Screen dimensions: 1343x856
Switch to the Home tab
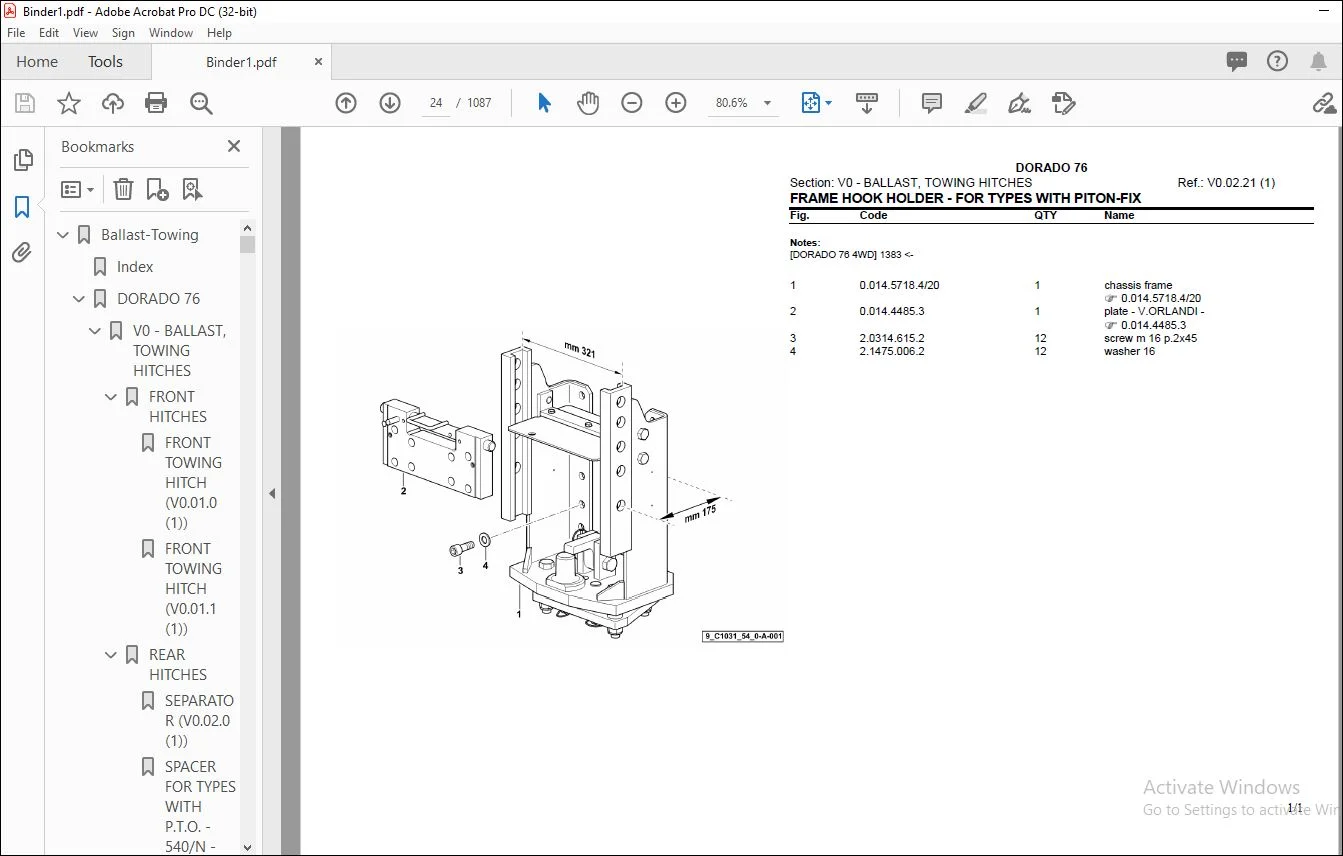coord(37,61)
